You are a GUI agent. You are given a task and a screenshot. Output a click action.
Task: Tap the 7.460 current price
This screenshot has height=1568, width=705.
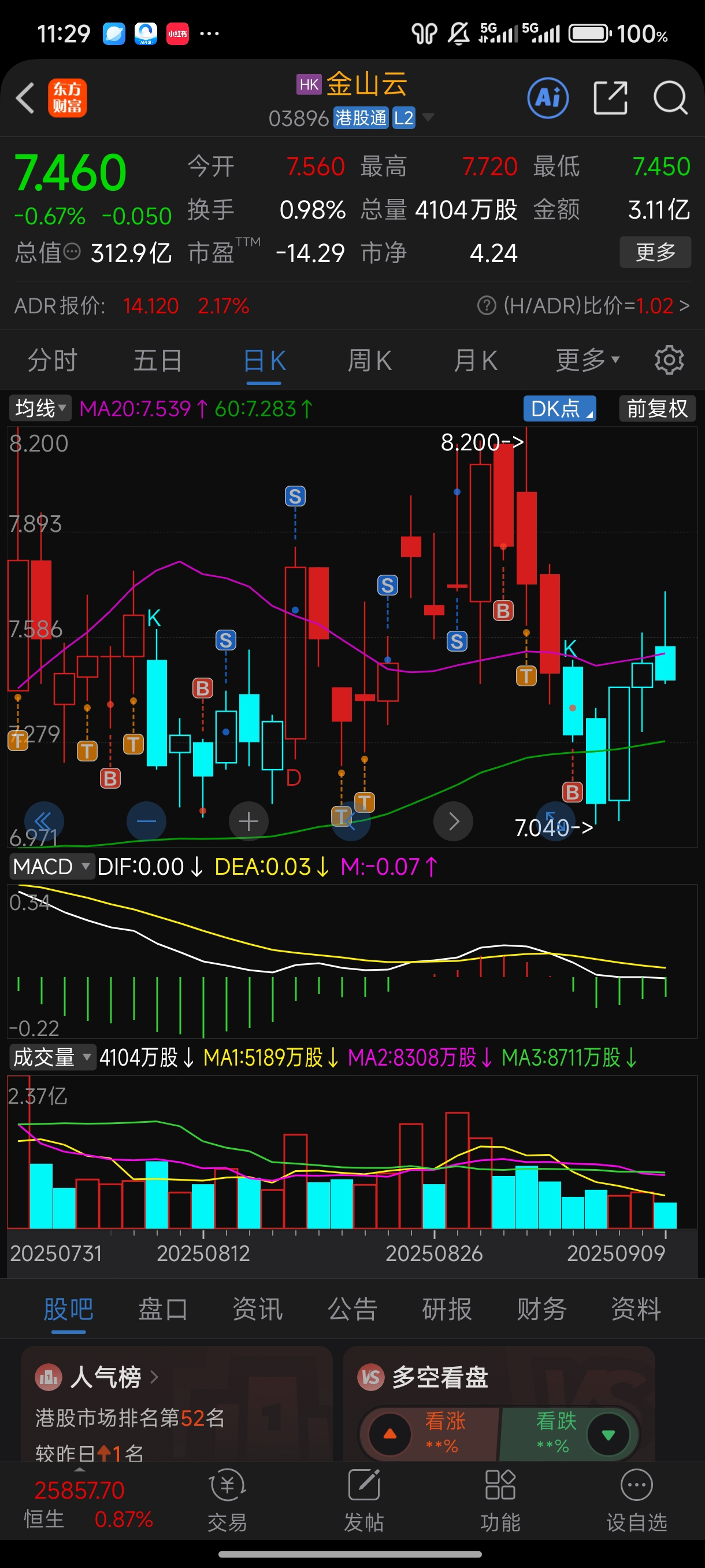tap(70, 173)
